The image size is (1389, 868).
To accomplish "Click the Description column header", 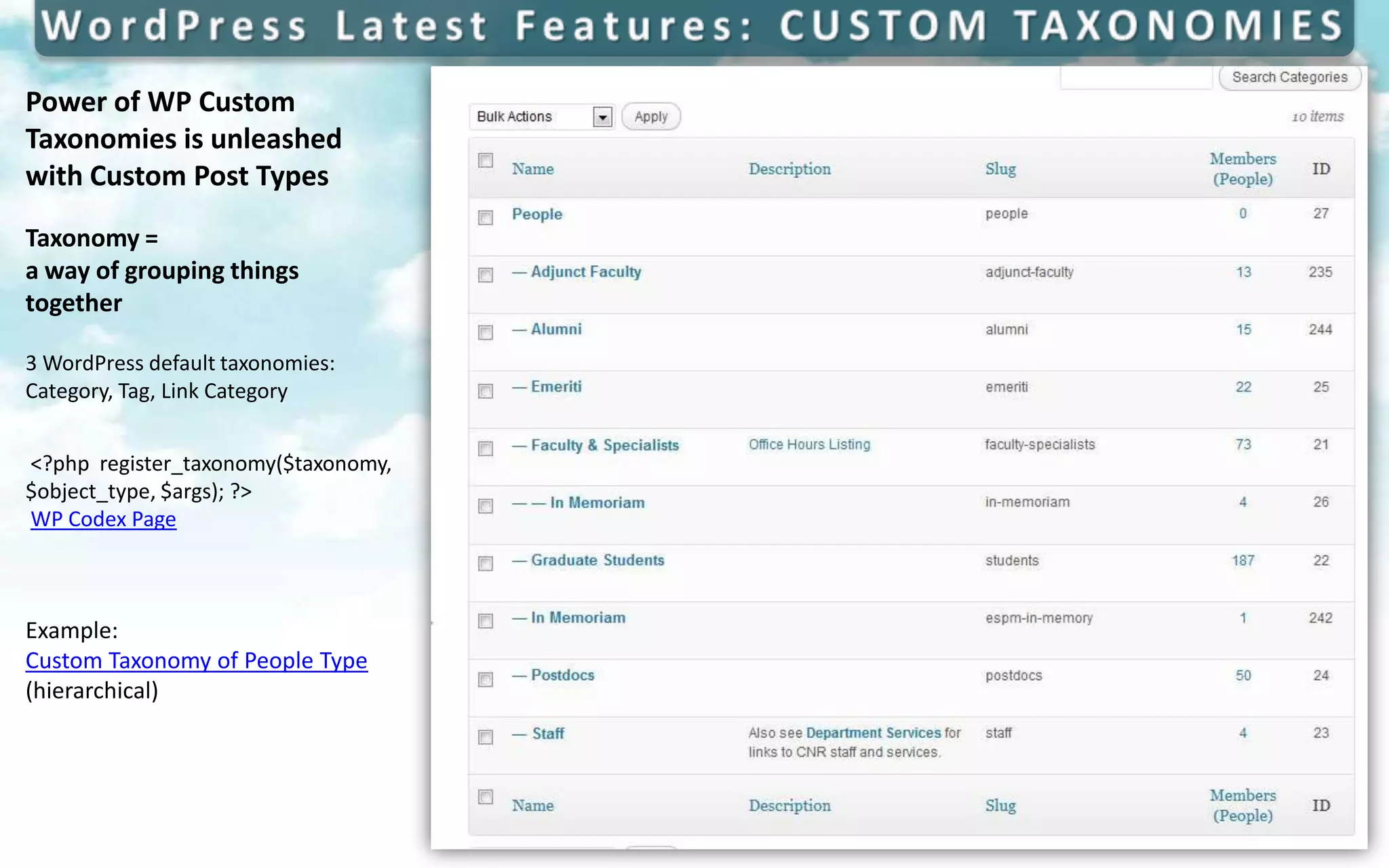I will pos(789,169).
